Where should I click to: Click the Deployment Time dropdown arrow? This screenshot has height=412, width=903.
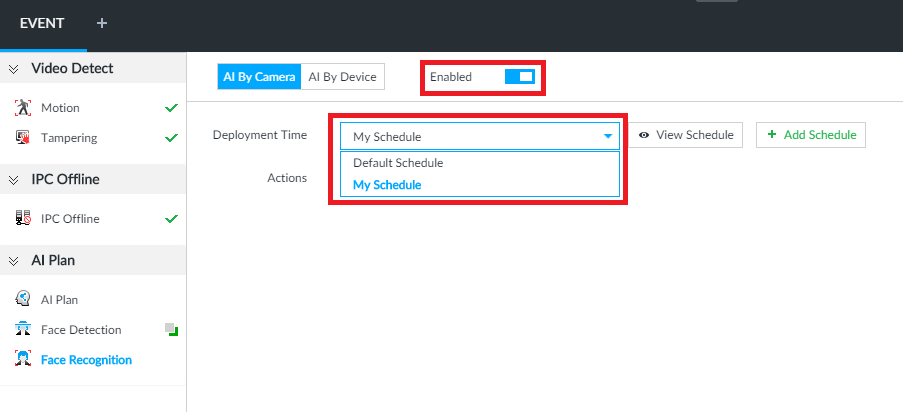pyautogui.click(x=607, y=136)
